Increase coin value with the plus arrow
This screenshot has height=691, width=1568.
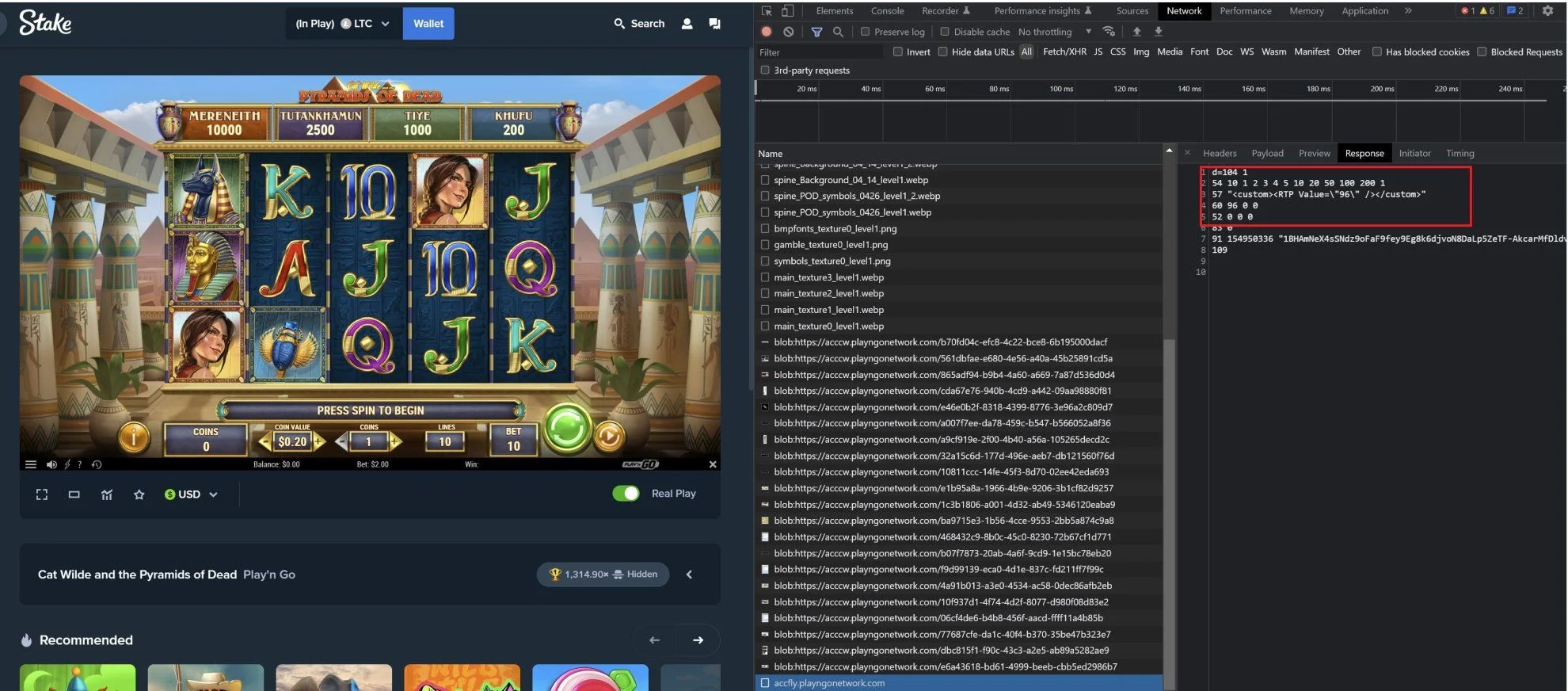319,441
